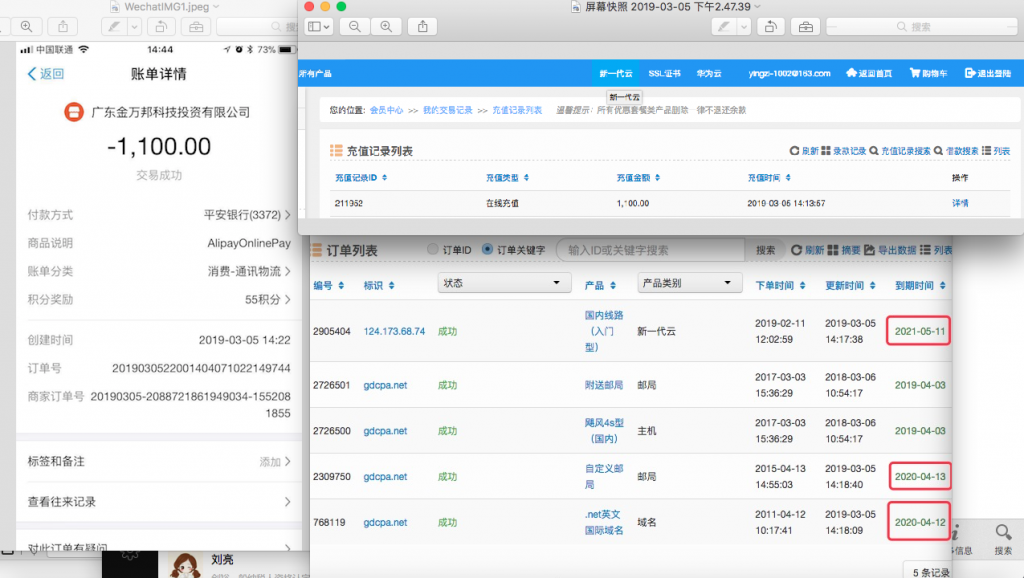
Task: Click the 新一代云 navigation tab
Action: point(619,73)
